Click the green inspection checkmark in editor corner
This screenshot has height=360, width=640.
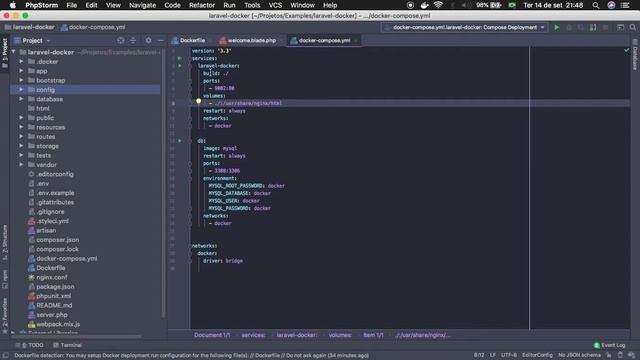point(627,50)
